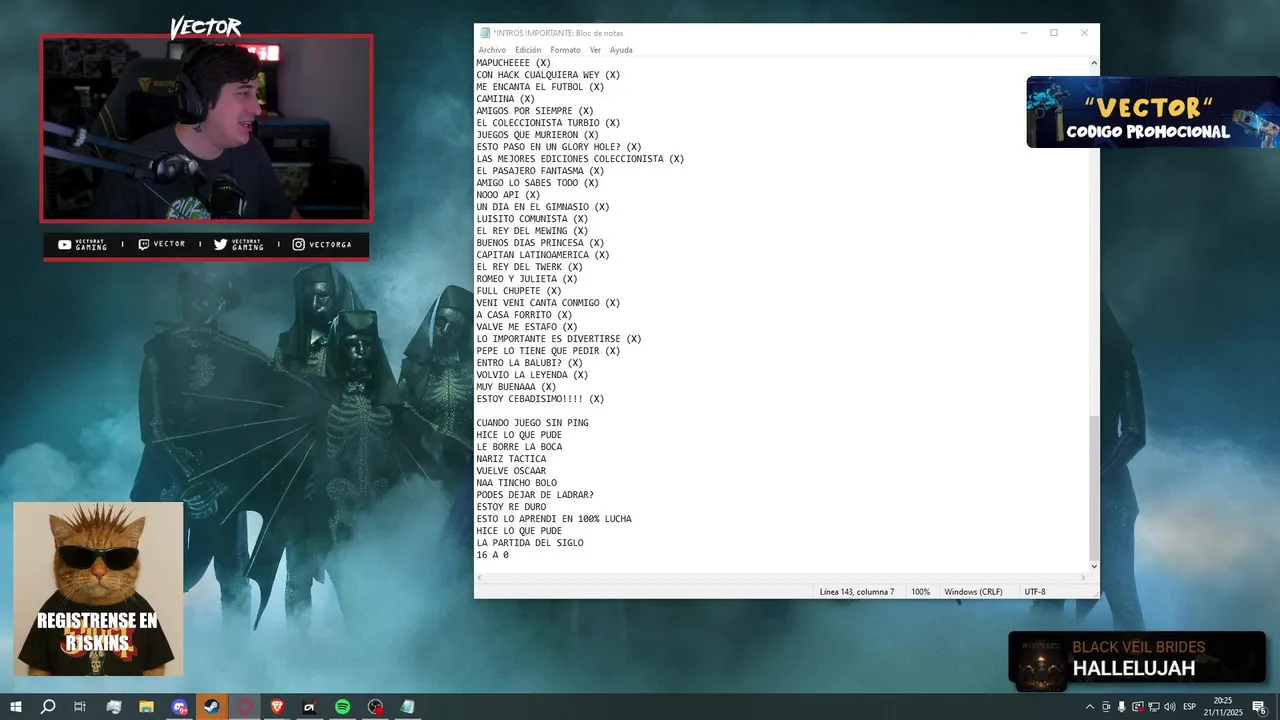
Task: Switch to Notepad icon in taskbar
Action: click(x=407, y=707)
